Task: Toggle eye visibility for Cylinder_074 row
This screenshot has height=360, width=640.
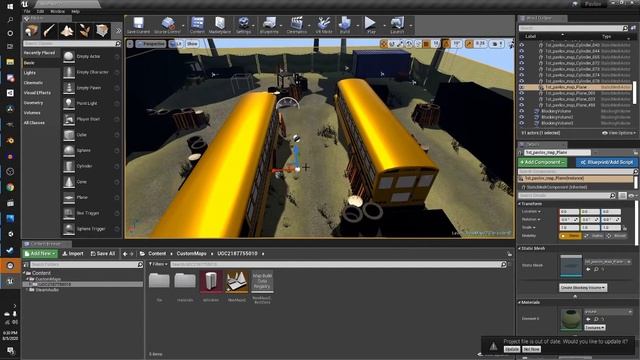Action: point(522,75)
